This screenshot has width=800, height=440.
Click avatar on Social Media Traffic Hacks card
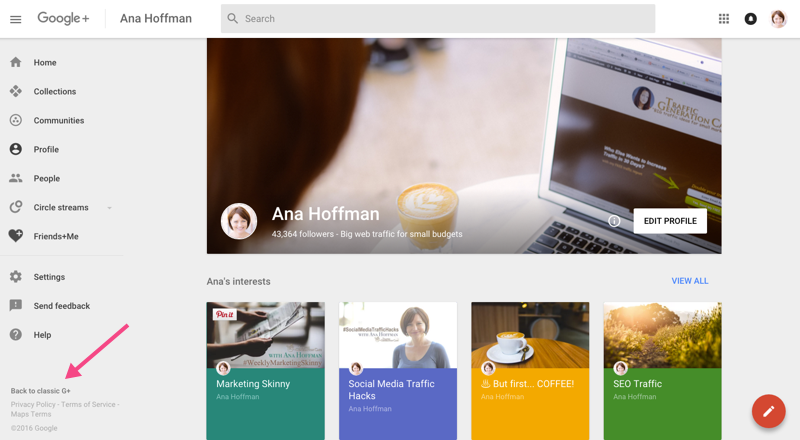click(x=356, y=368)
